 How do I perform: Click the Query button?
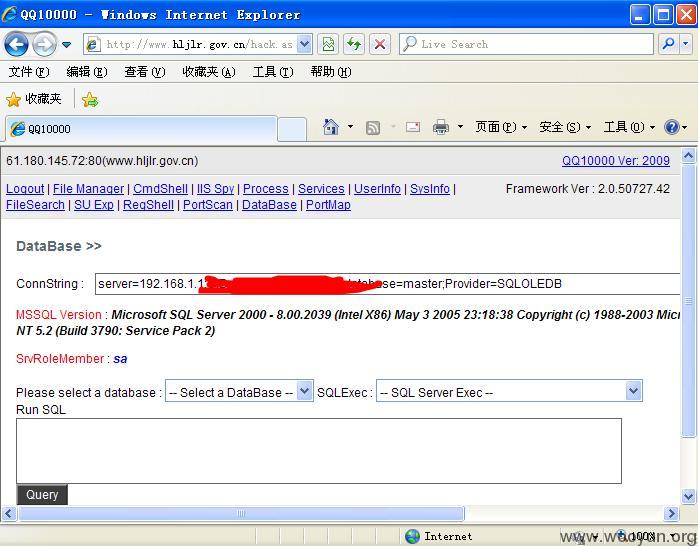coord(42,495)
